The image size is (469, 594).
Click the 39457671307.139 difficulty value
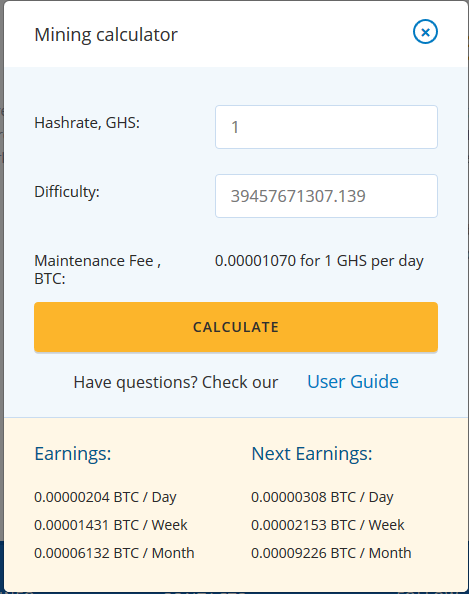tap(298, 196)
